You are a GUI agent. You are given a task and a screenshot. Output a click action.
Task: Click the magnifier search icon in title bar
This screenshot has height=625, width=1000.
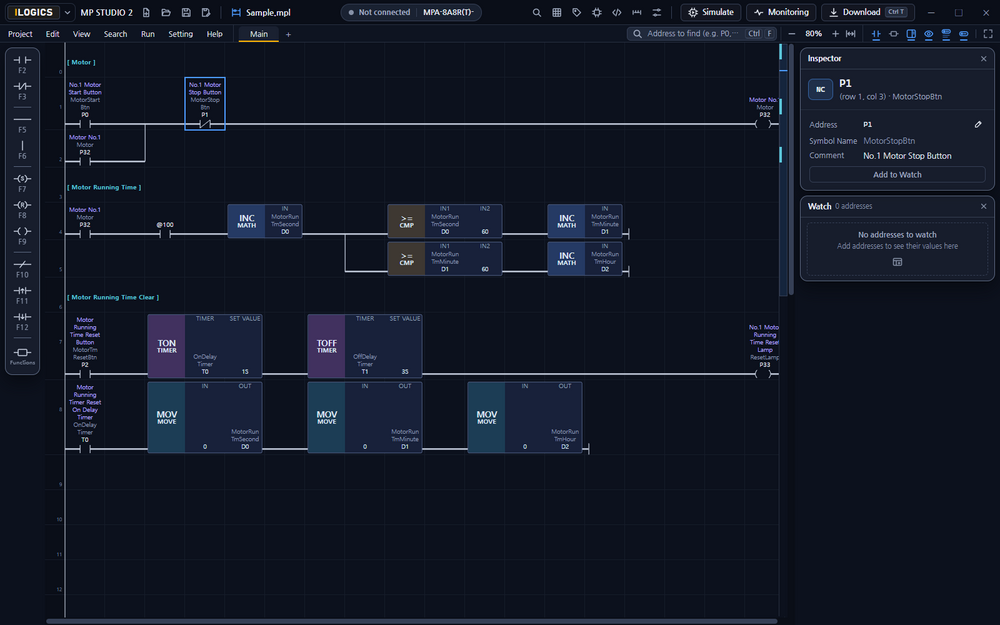click(x=537, y=12)
